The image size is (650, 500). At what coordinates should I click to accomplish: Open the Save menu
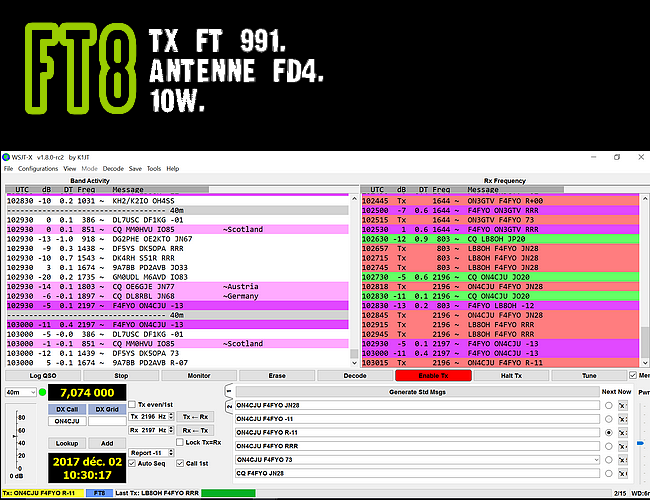tap(135, 169)
